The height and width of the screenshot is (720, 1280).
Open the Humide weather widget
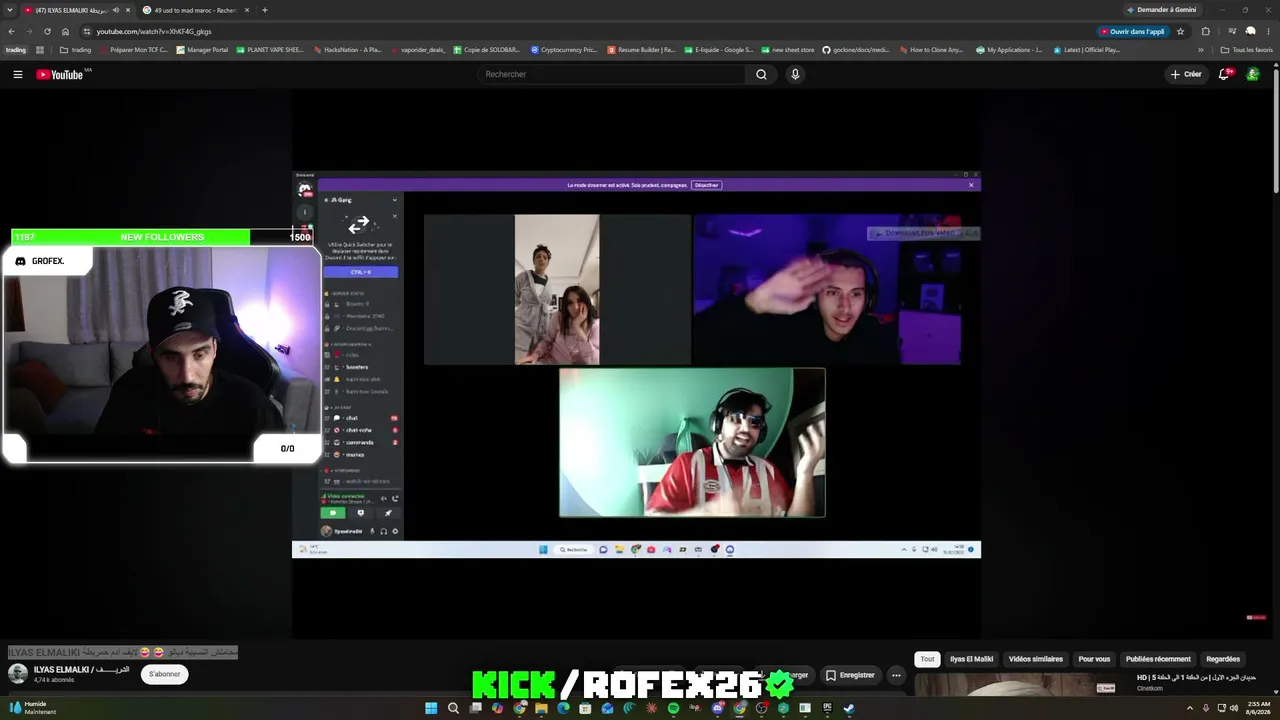coord(32,708)
